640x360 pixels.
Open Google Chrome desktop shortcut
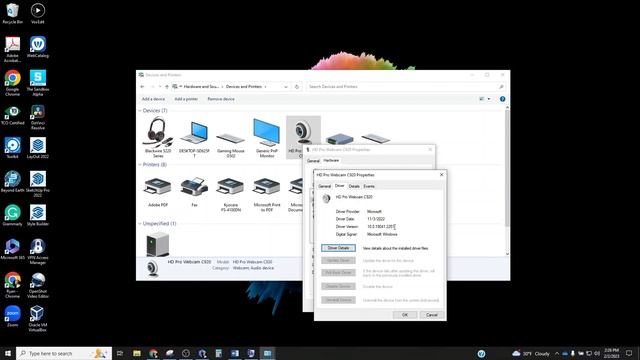(13, 83)
